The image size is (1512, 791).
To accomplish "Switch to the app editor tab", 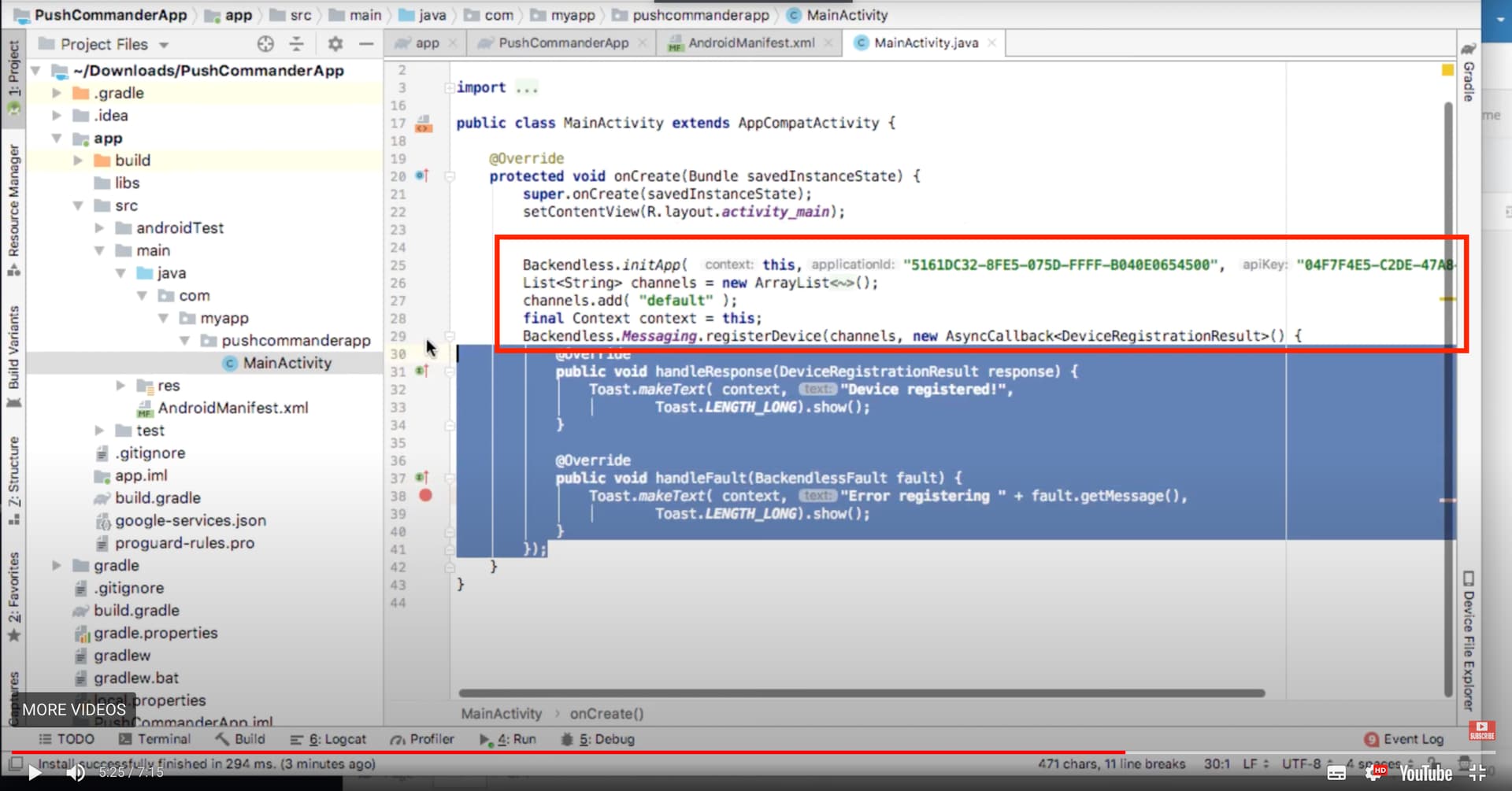I will [x=425, y=43].
